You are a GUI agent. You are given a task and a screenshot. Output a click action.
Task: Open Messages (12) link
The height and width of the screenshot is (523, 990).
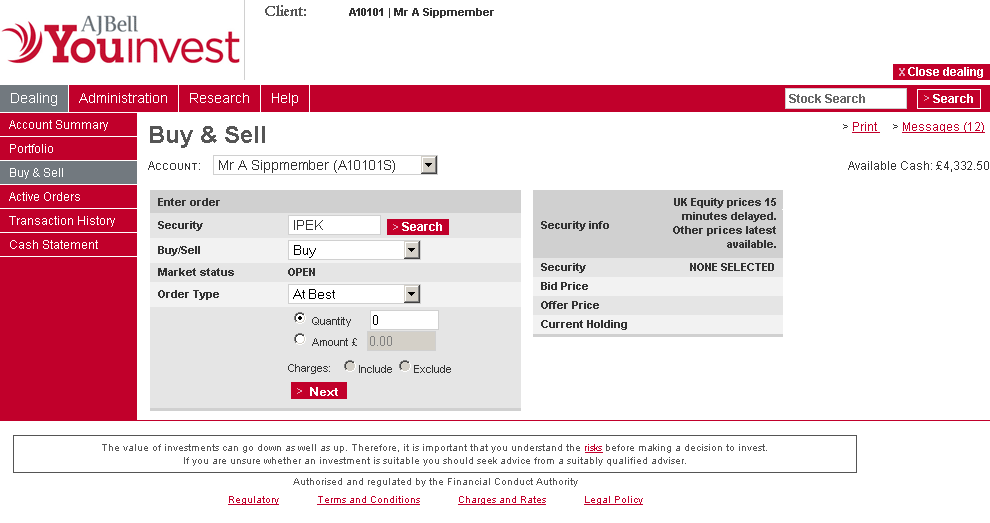(943, 127)
